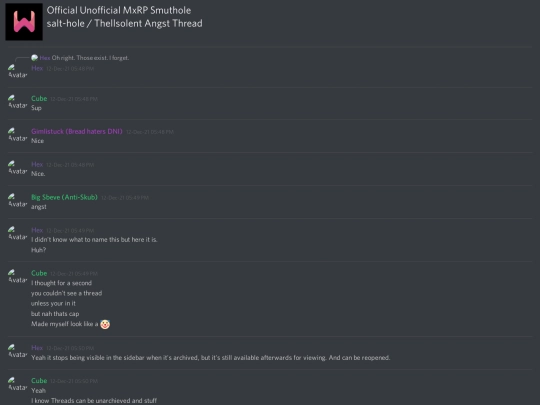Viewport: 540px width, 405px height.
Task: Click Cube's avatar beside the "Yeah" message
Action: coord(18,384)
